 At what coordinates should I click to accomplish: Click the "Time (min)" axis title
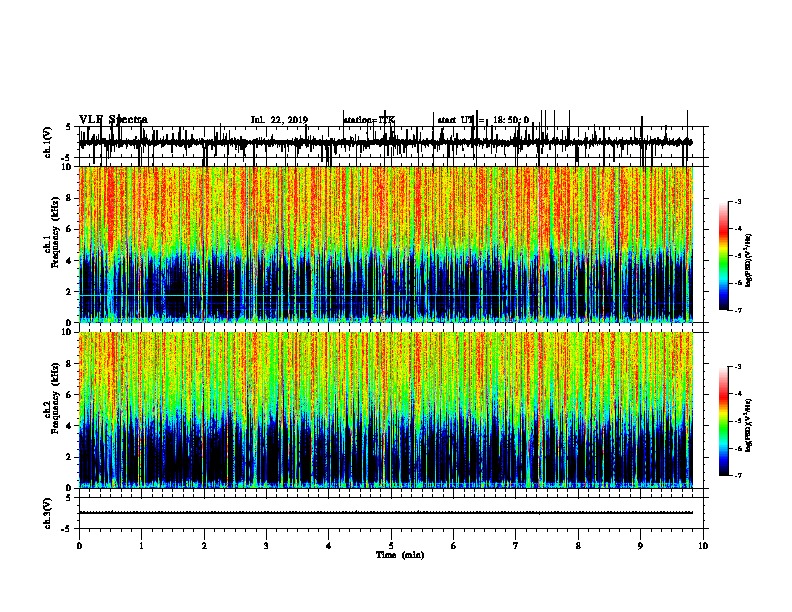point(400,555)
